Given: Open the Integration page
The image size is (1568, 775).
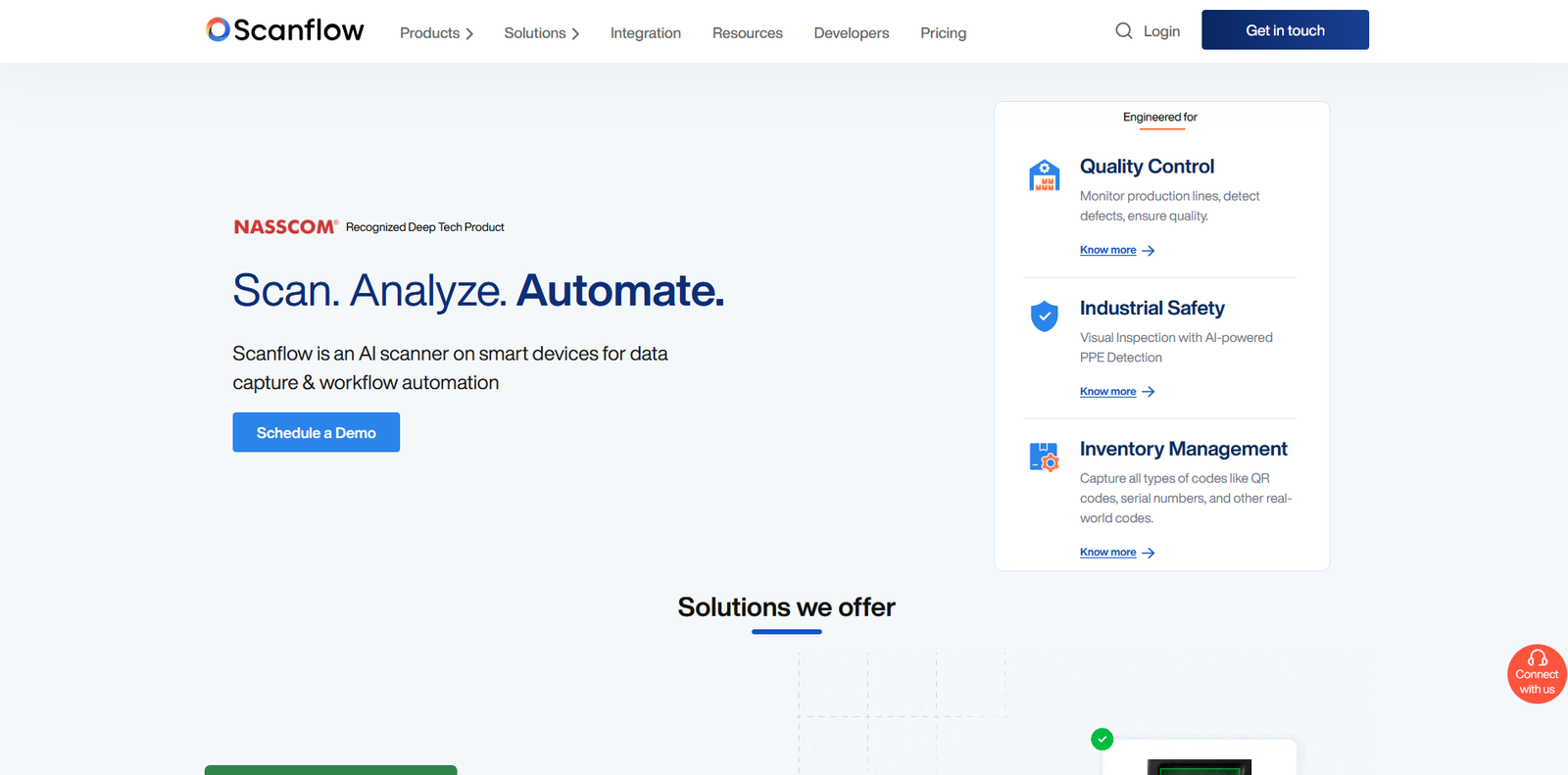Looking at the screenshot, I should pyautogui.click(x=645, y=33).
